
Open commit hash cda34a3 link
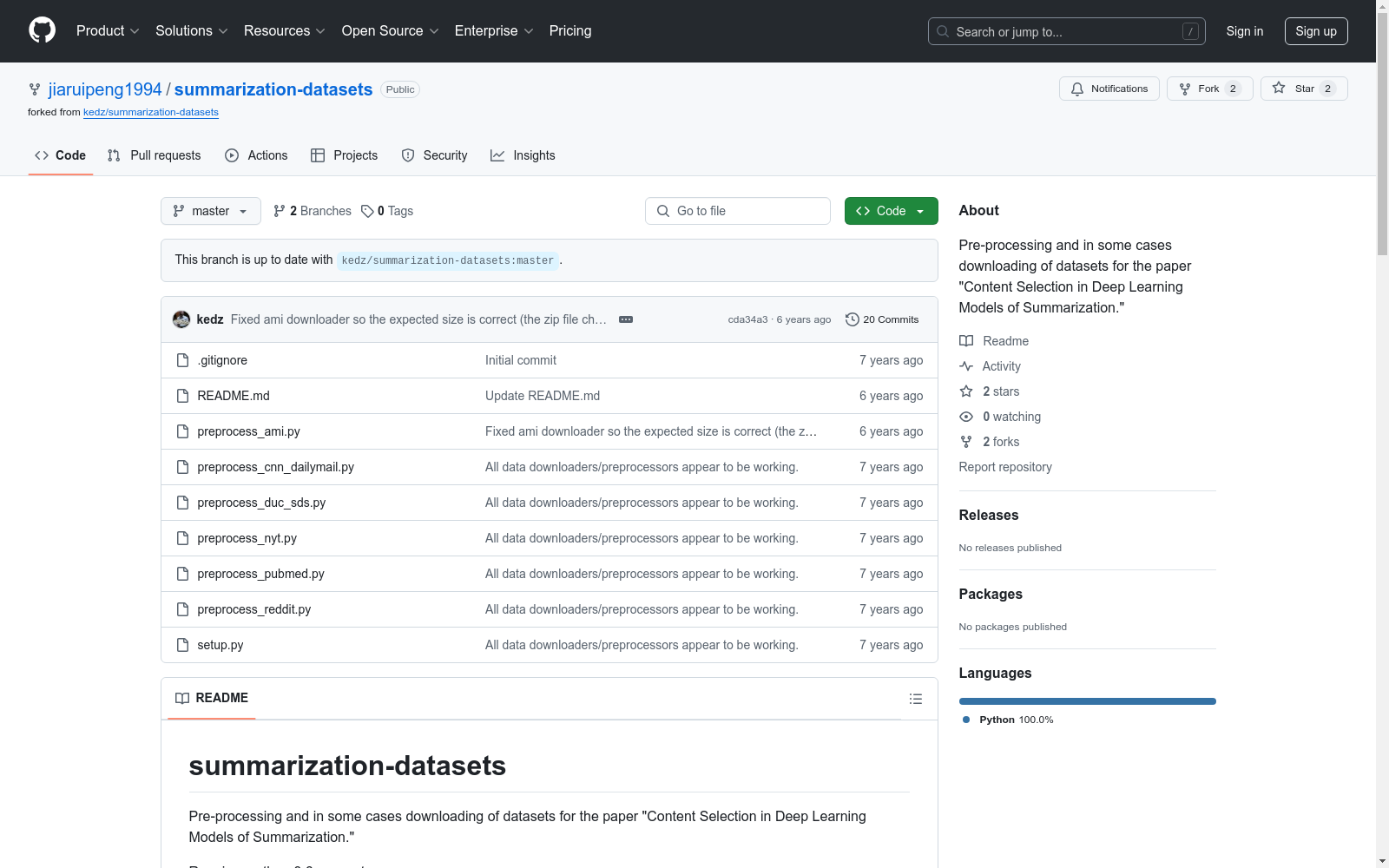click(748, 319)
